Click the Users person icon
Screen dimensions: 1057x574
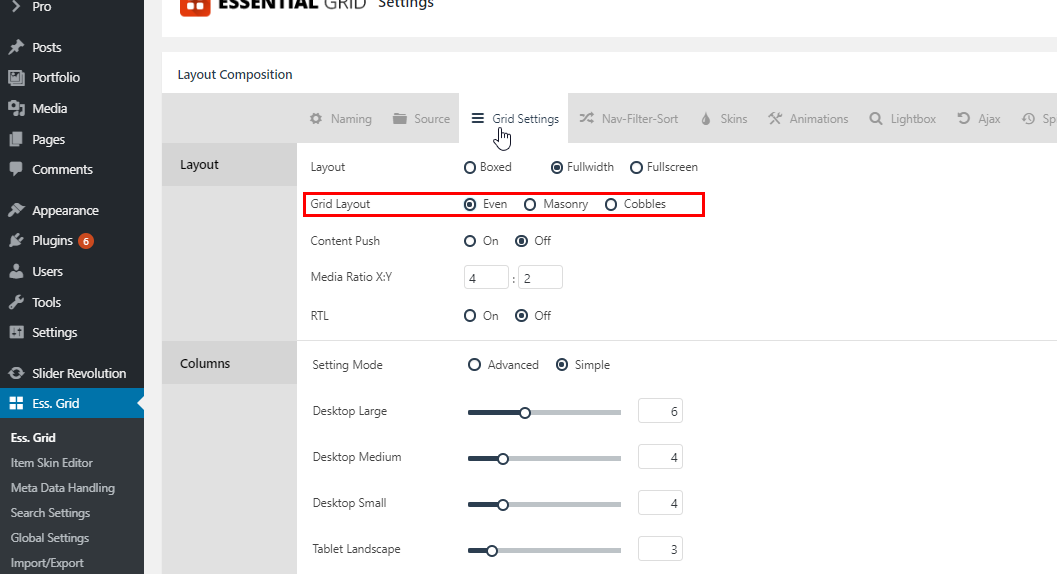tap(16, 271)
